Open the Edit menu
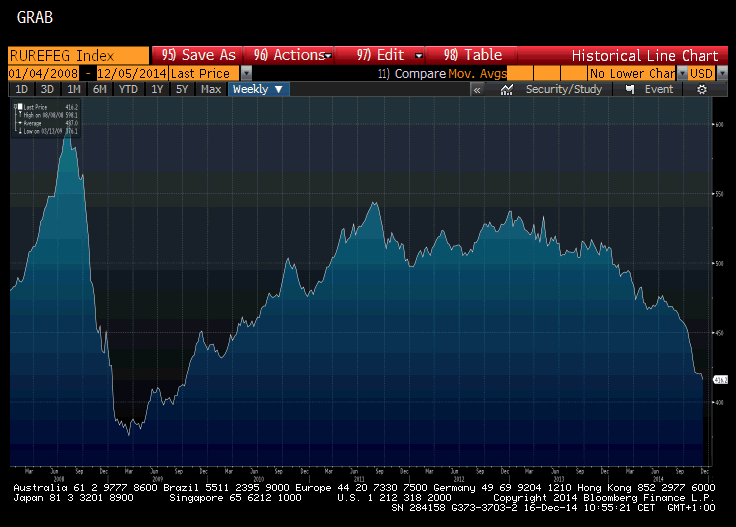736x527 pixels. pos(383,55)
